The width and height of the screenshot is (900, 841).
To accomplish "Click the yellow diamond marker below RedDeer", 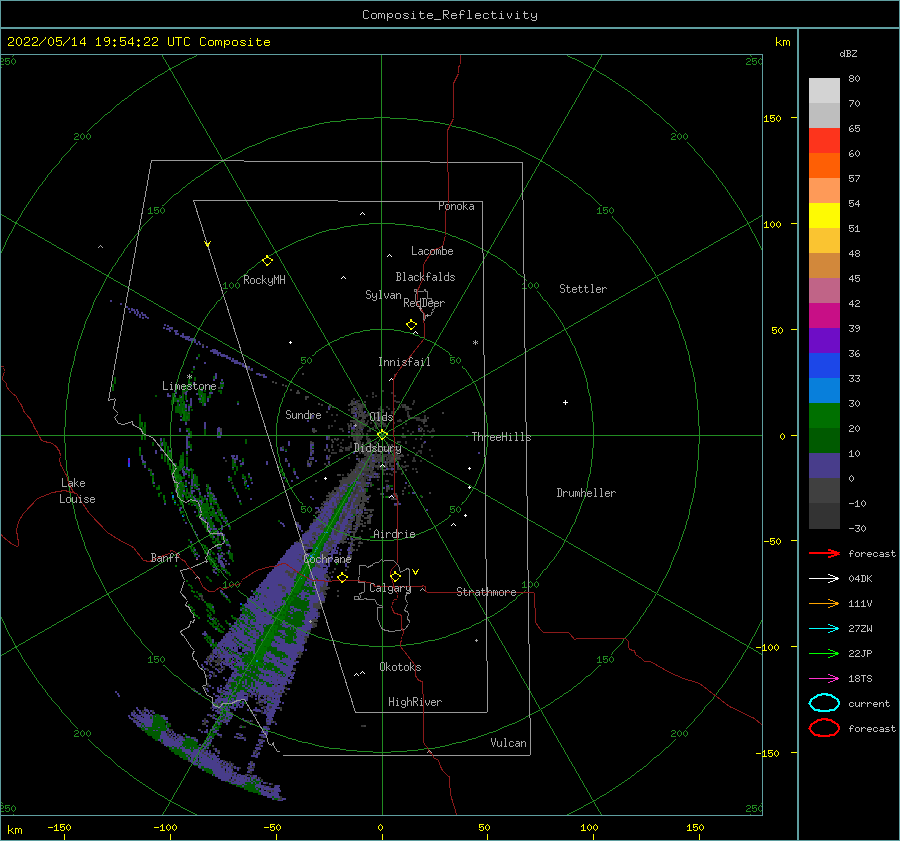I will tap(411, 325).
